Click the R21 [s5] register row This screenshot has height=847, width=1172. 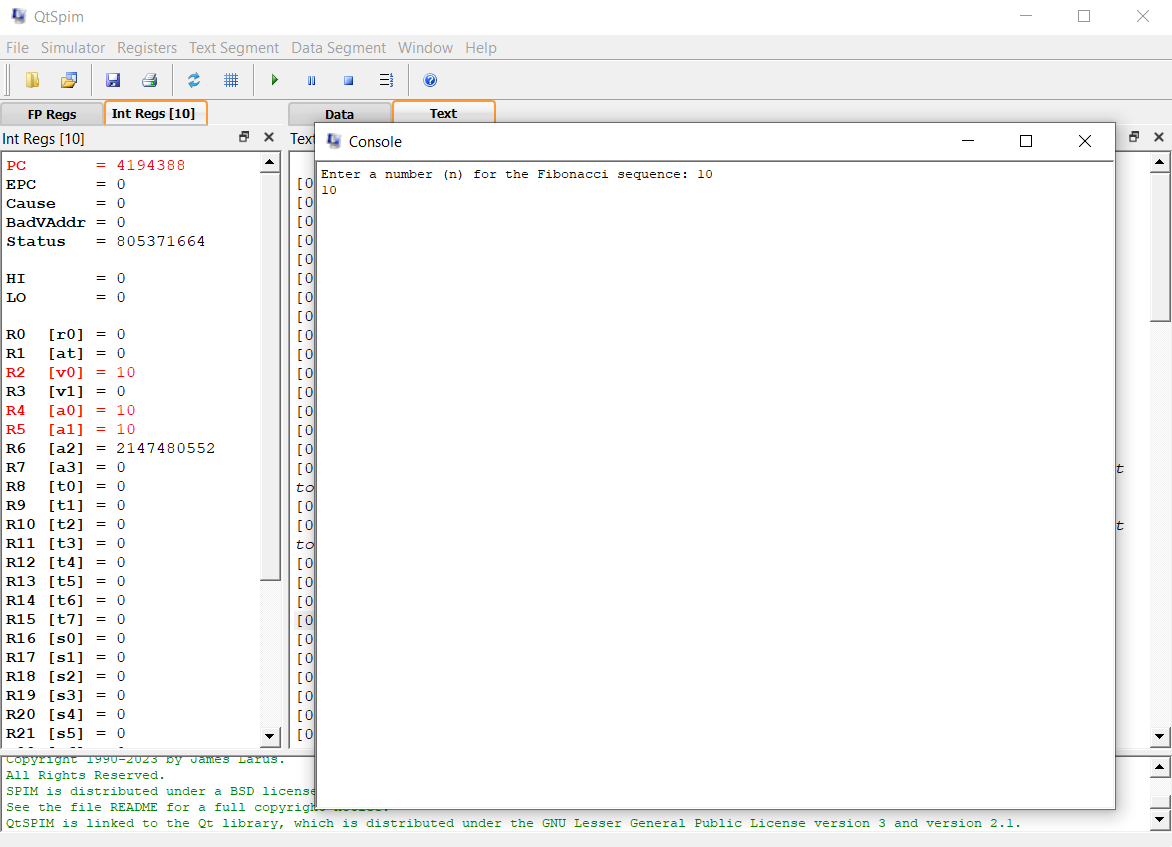pos(66,733)
